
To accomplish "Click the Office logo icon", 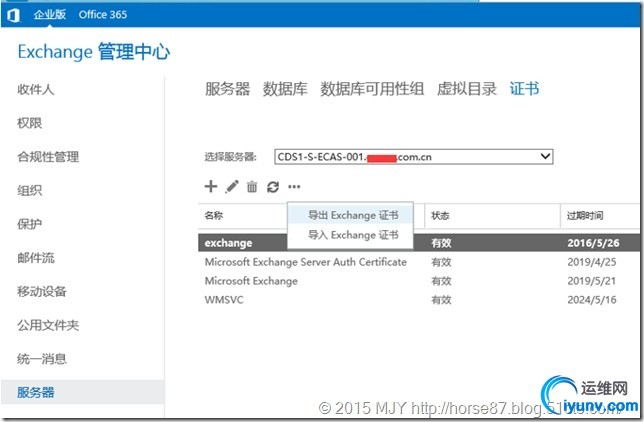I will 13,15.
